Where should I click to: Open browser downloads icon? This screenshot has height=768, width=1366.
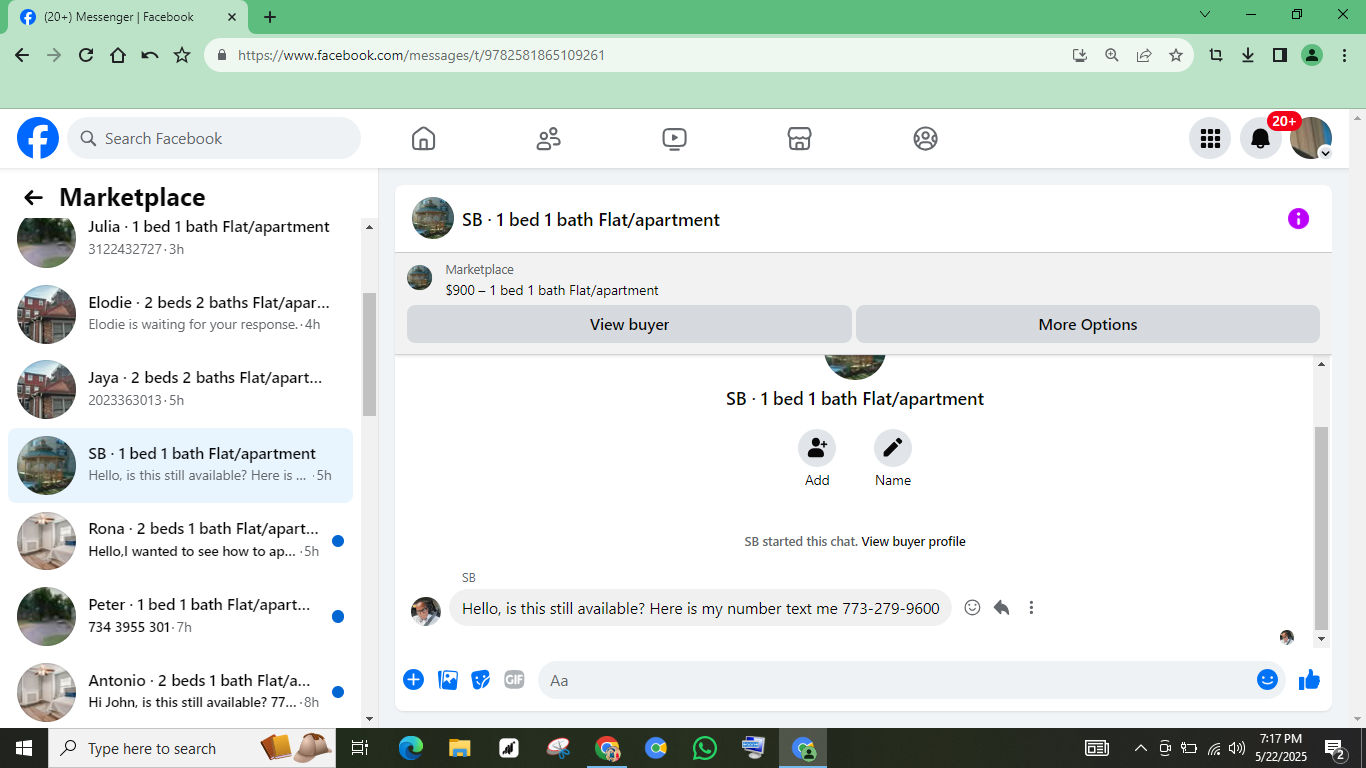point(1248,55)
